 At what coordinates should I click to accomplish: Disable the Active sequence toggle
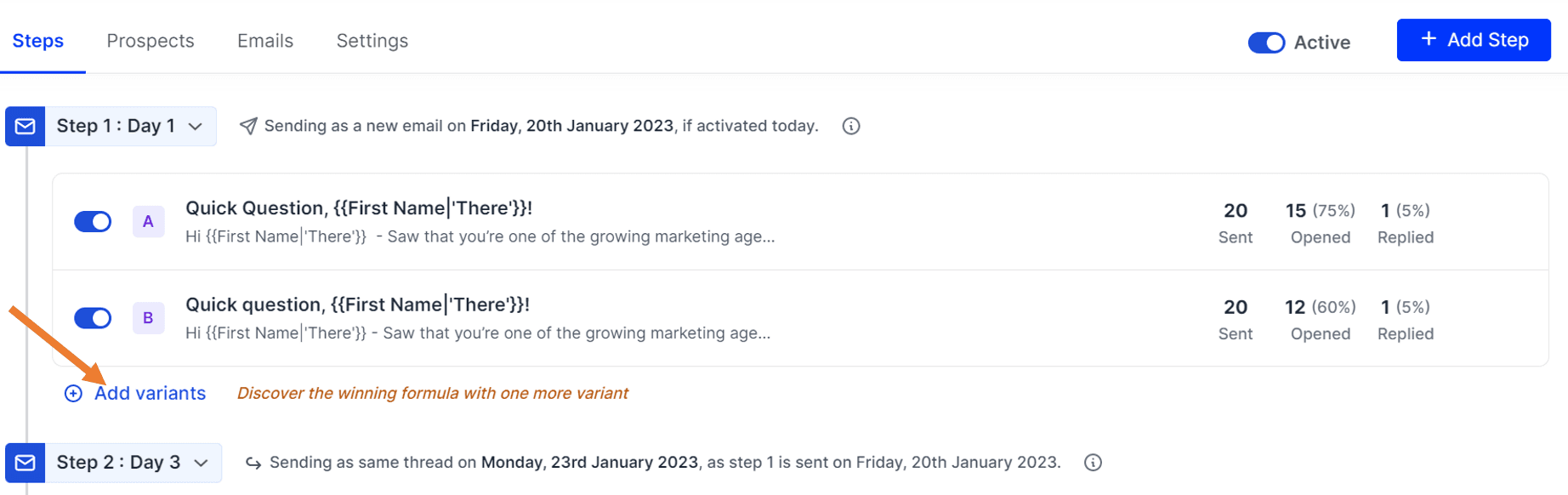[x=1266, y=42]
